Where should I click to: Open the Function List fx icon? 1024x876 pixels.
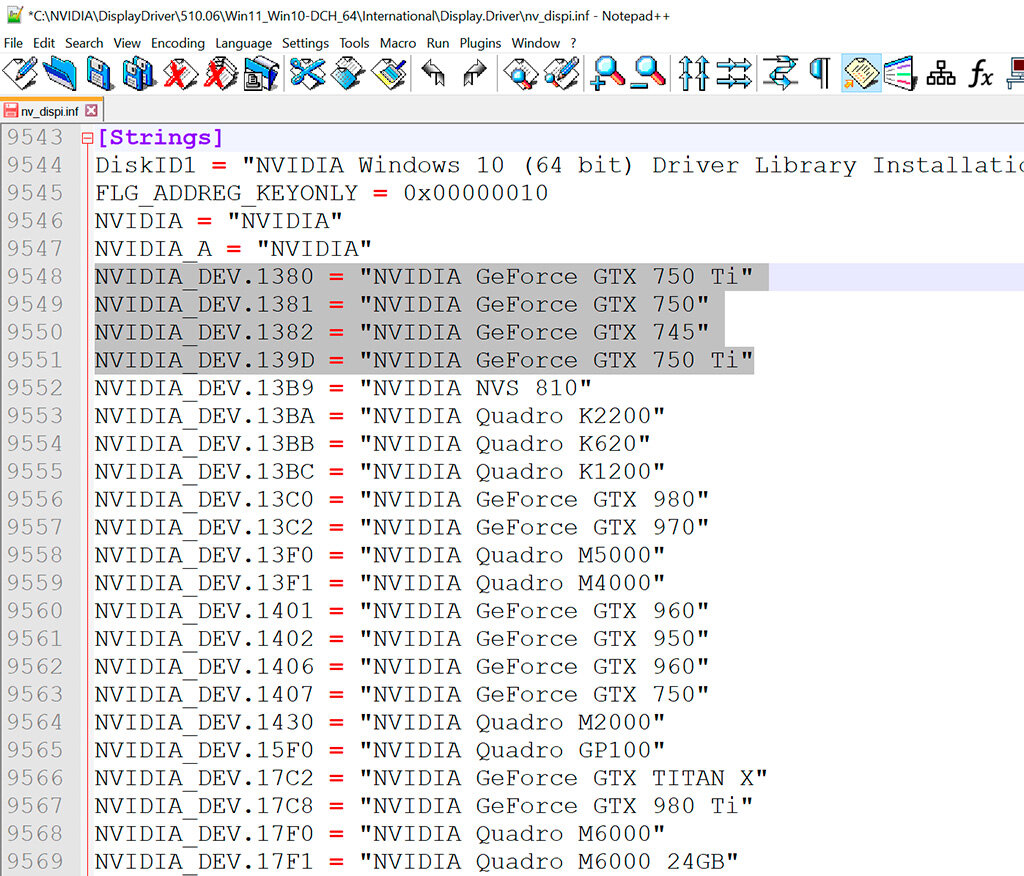pos(980,73)
